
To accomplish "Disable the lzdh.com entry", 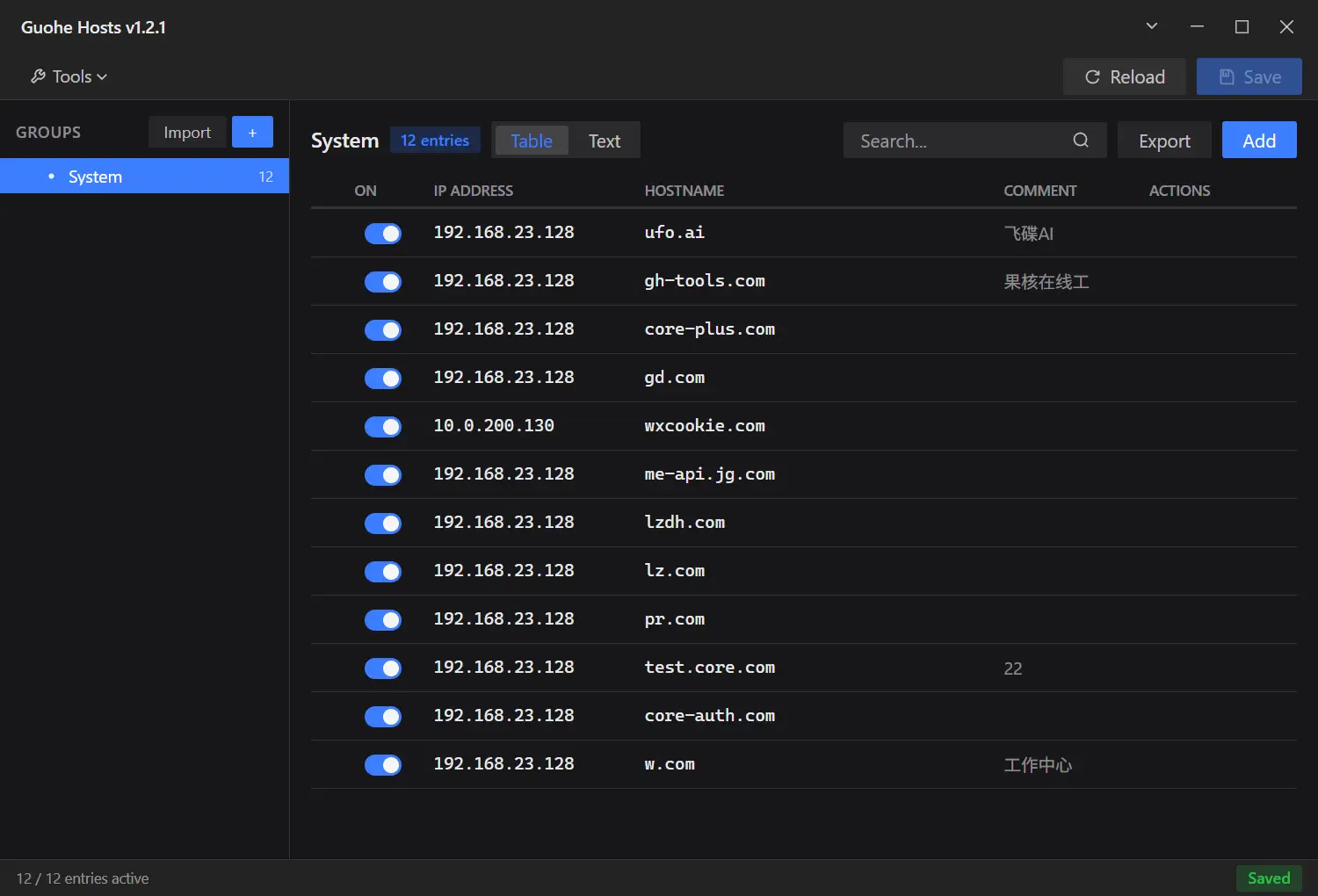I will click(383, 524).
